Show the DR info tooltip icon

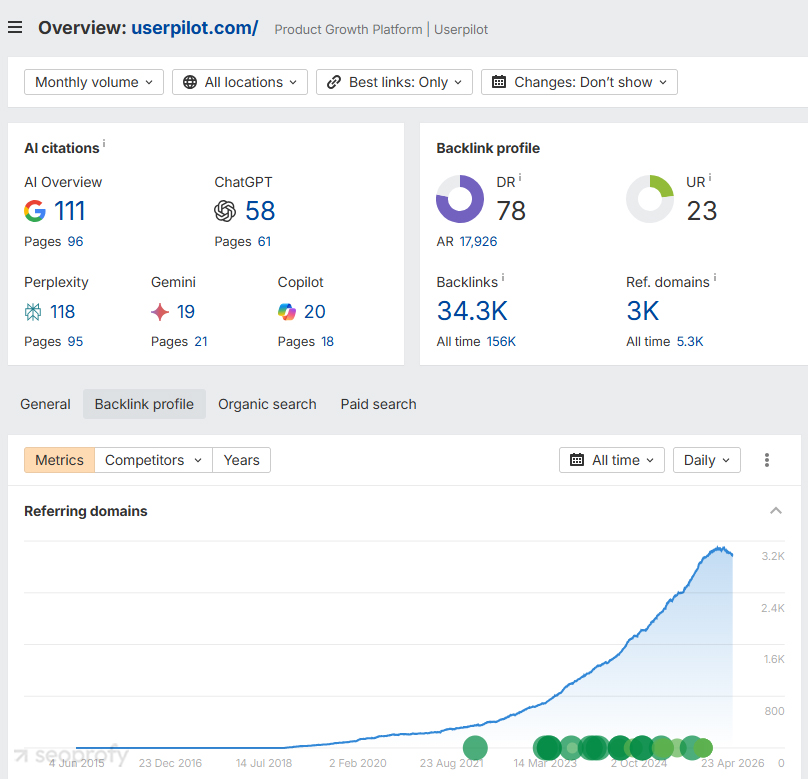click(520, 177)
